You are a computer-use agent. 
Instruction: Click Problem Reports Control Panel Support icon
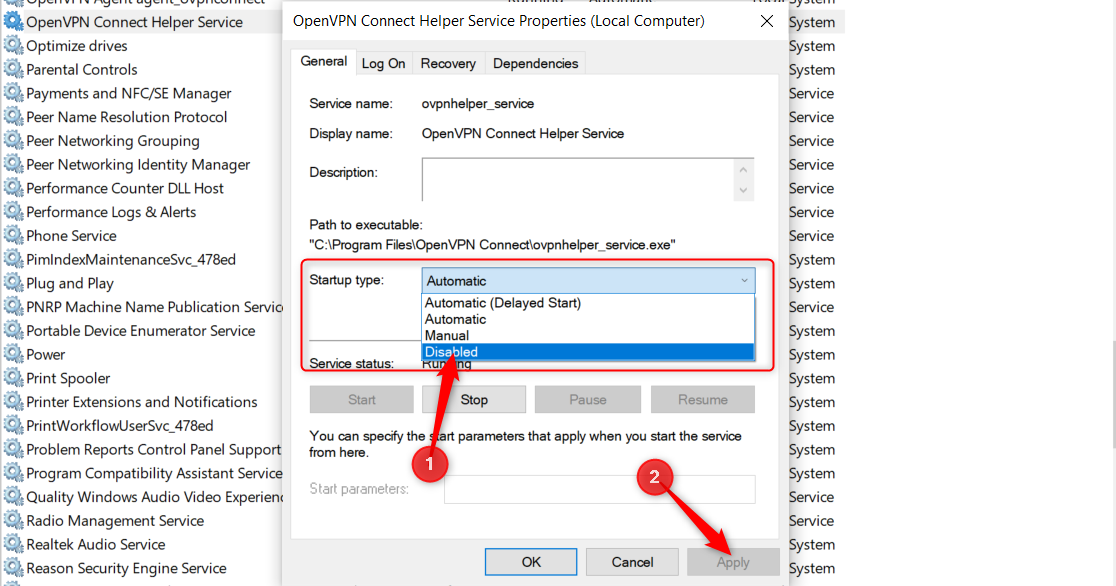tap(14, 449)
